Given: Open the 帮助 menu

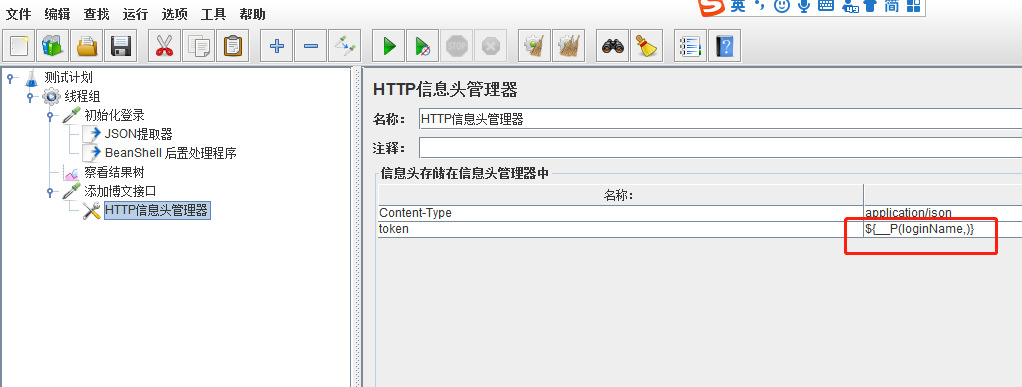Looking at the screenshot, I should tap(252, 14).
